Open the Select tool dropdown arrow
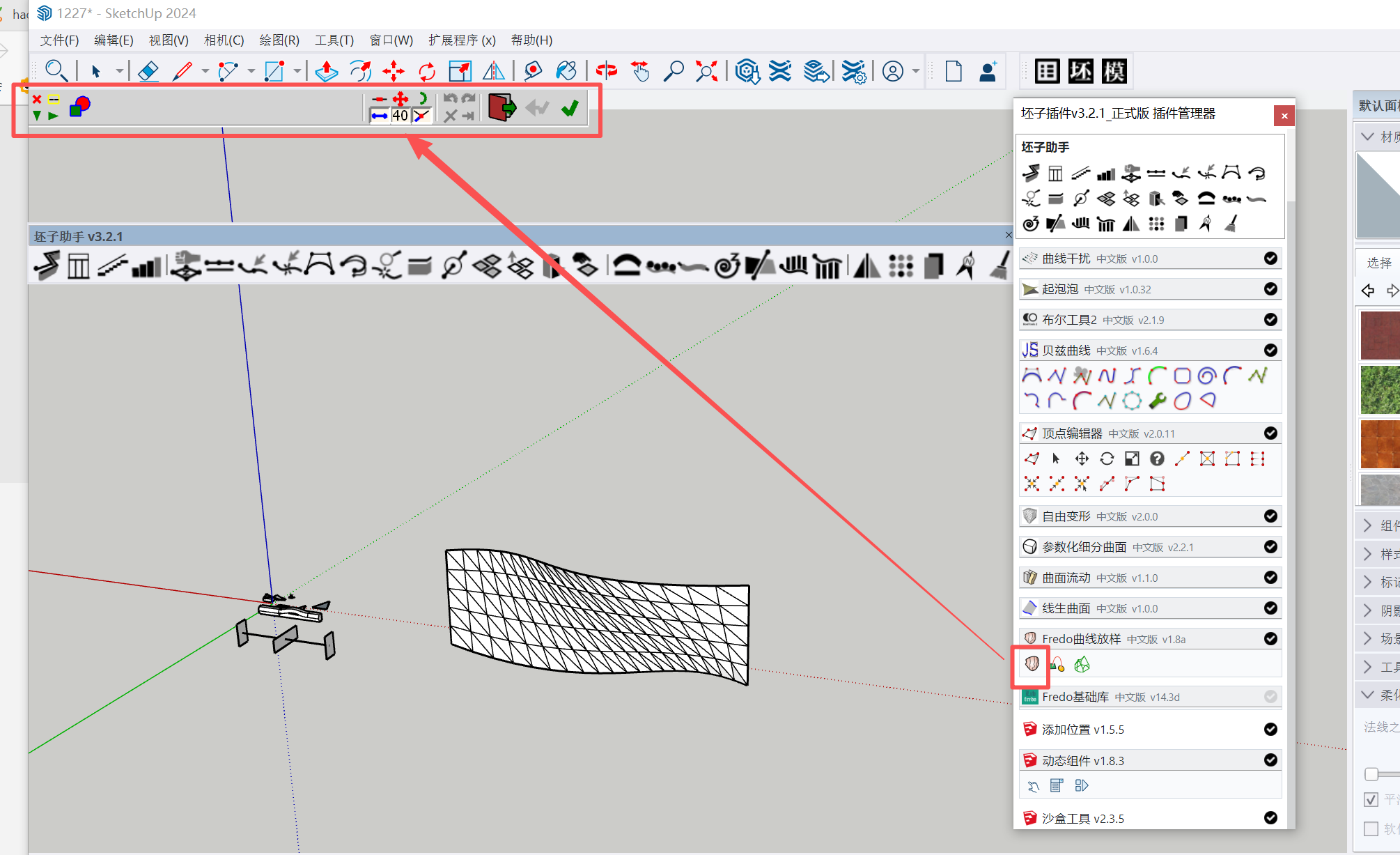Image resolution: width=1400 pixels, height=855 pixels. pyautogui.click(x=120, y=71)
